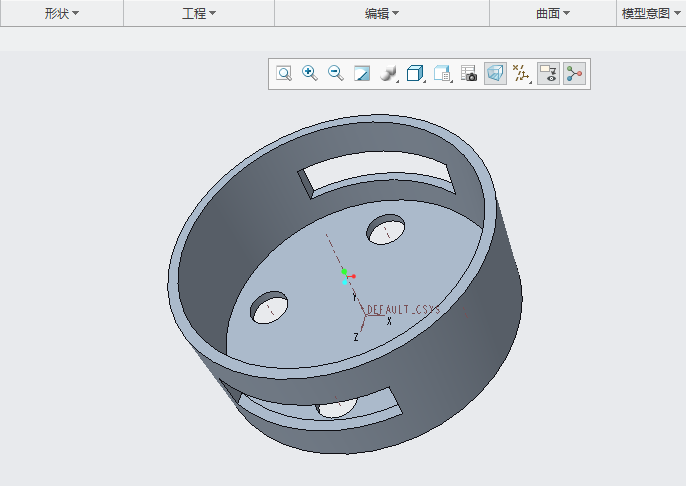
Task: Open the saved orientations cube icon
Action: click(416, 74)
